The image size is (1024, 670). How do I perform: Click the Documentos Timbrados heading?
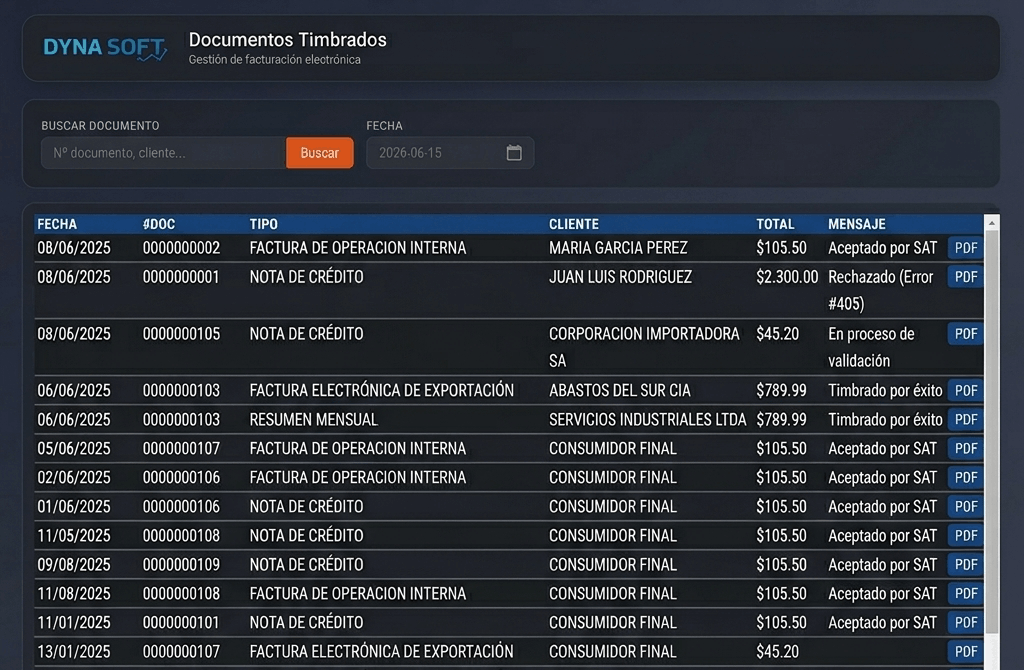[x=287, y=40]
